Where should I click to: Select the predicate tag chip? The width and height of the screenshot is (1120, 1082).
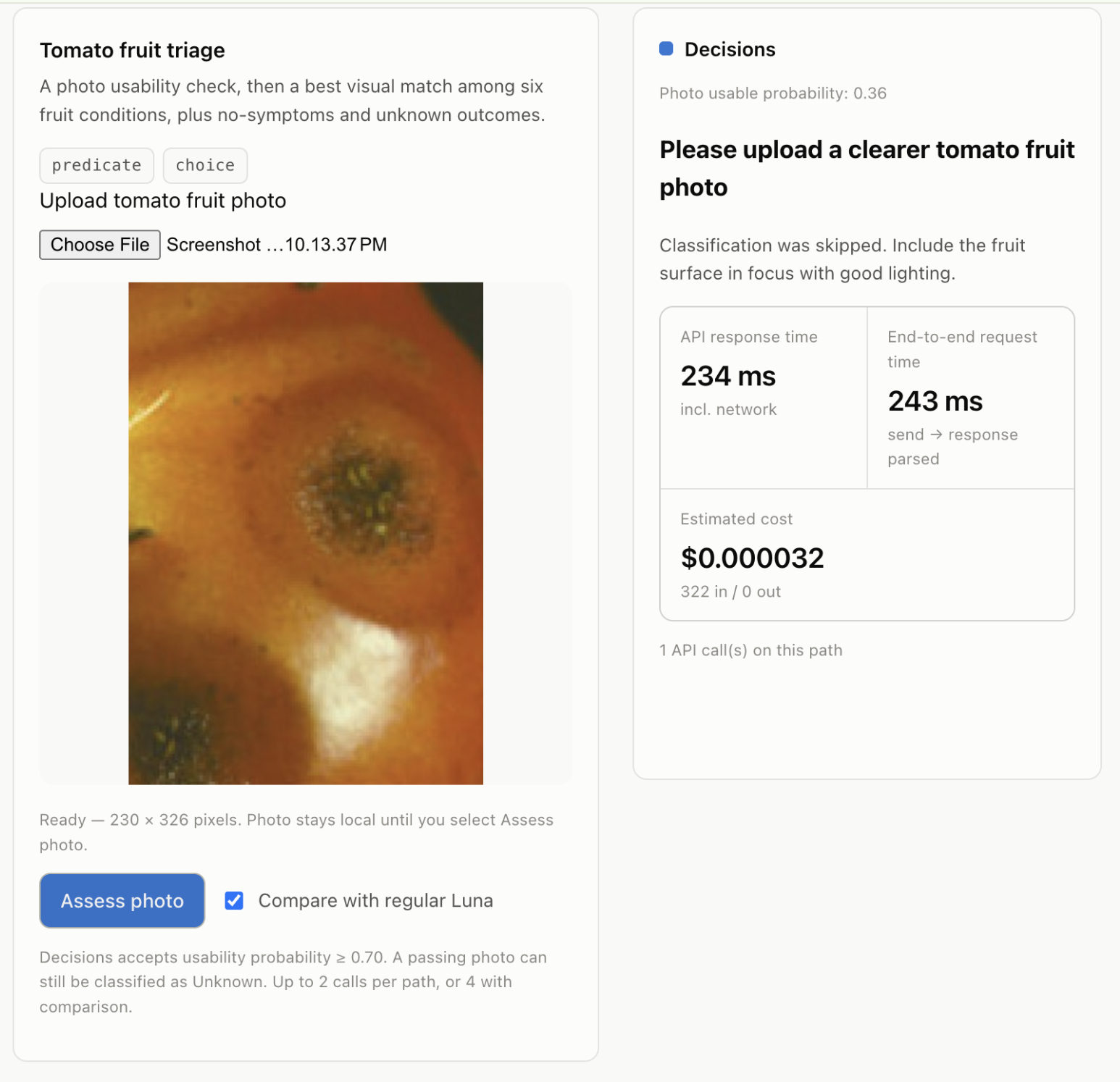click(x=96, y=165)
